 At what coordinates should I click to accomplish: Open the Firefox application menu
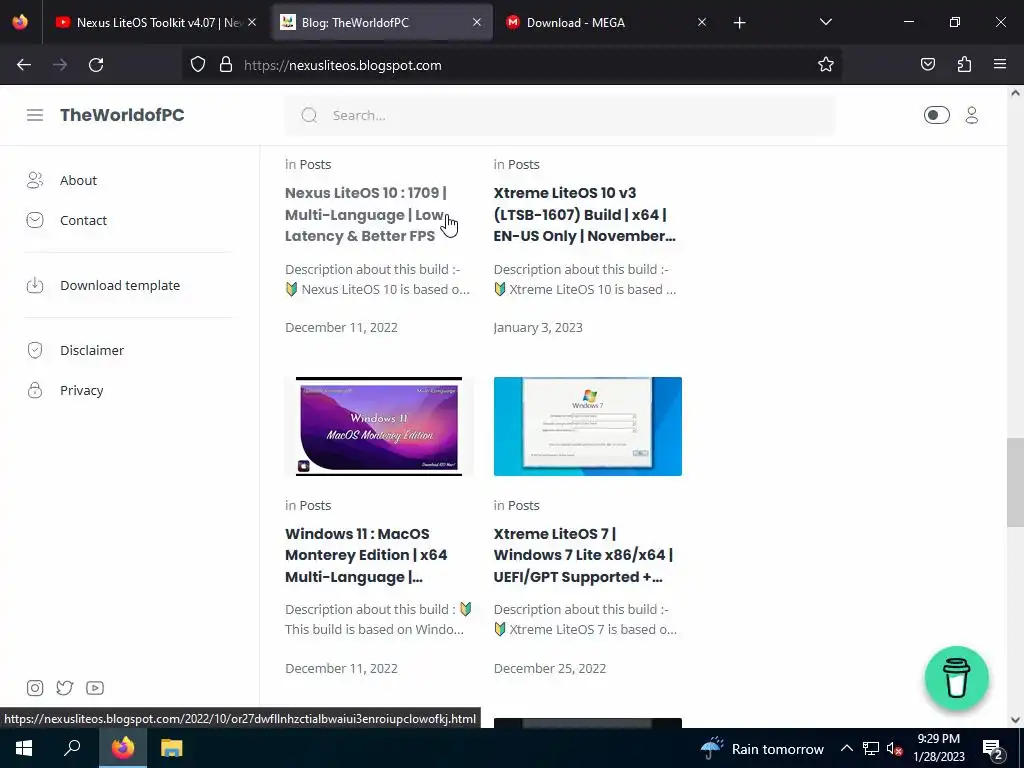1000,65
